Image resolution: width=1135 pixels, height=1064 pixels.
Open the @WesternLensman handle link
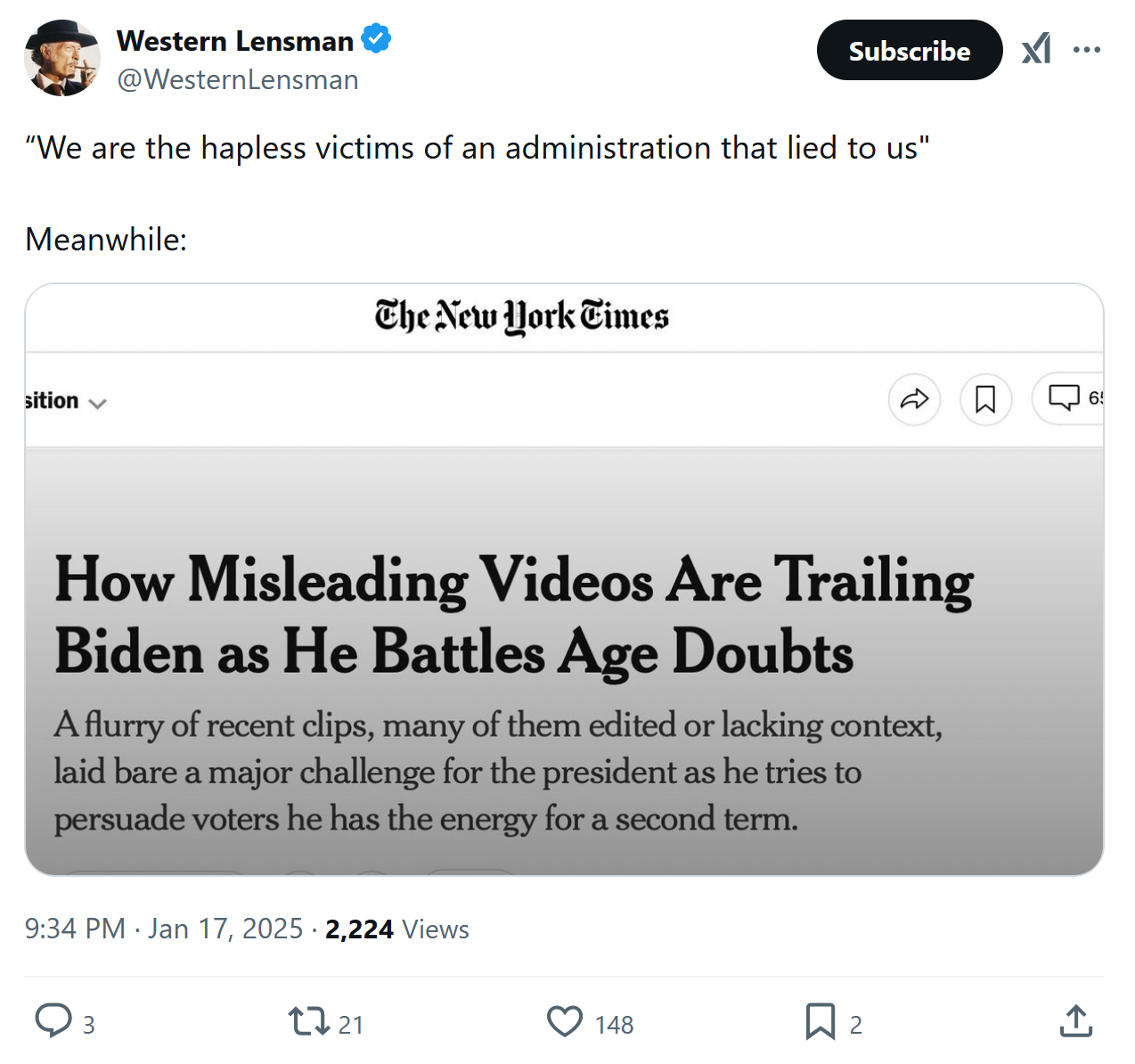(x=238, y=80)
